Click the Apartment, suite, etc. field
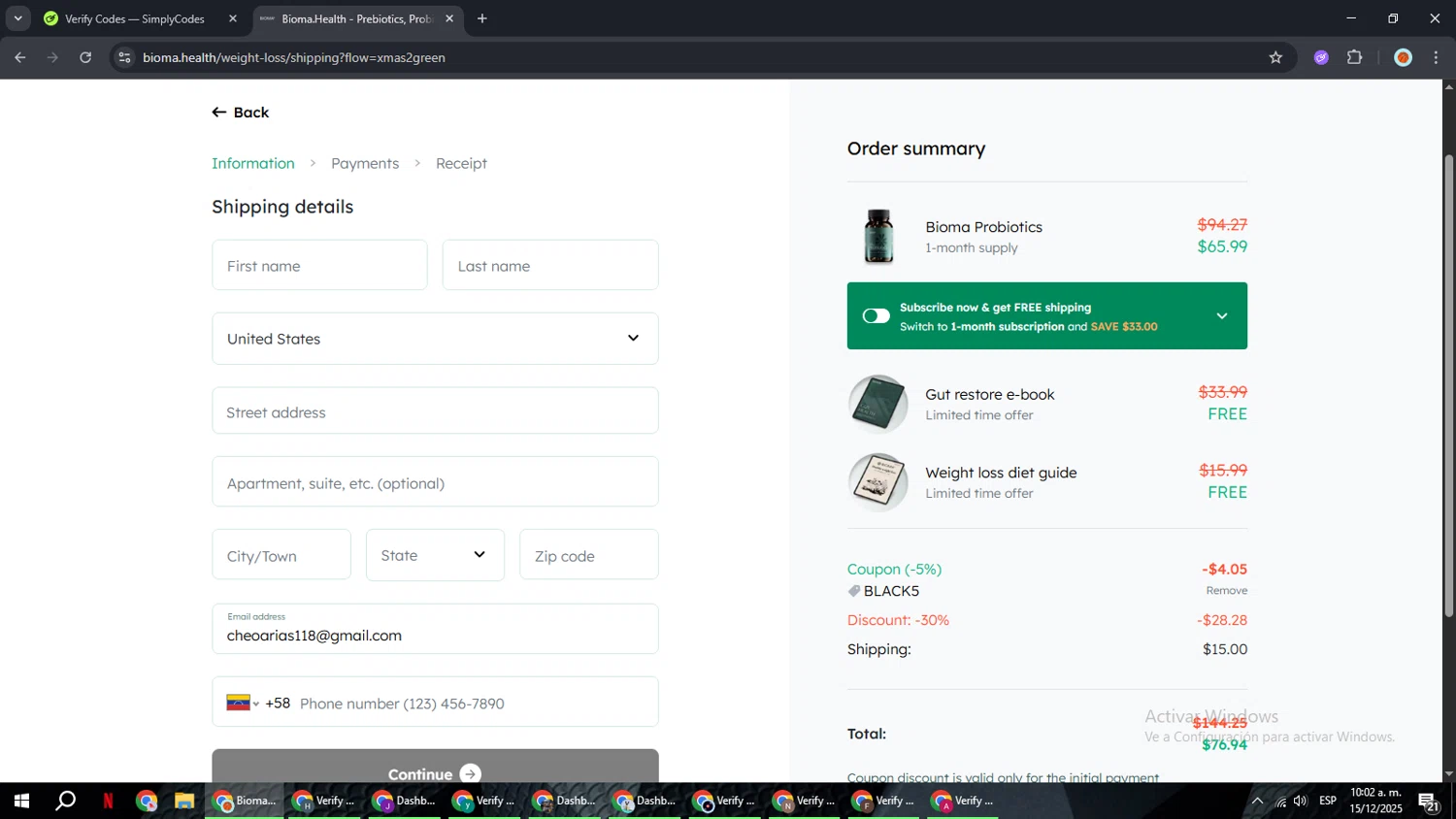 tap(435, 481)
